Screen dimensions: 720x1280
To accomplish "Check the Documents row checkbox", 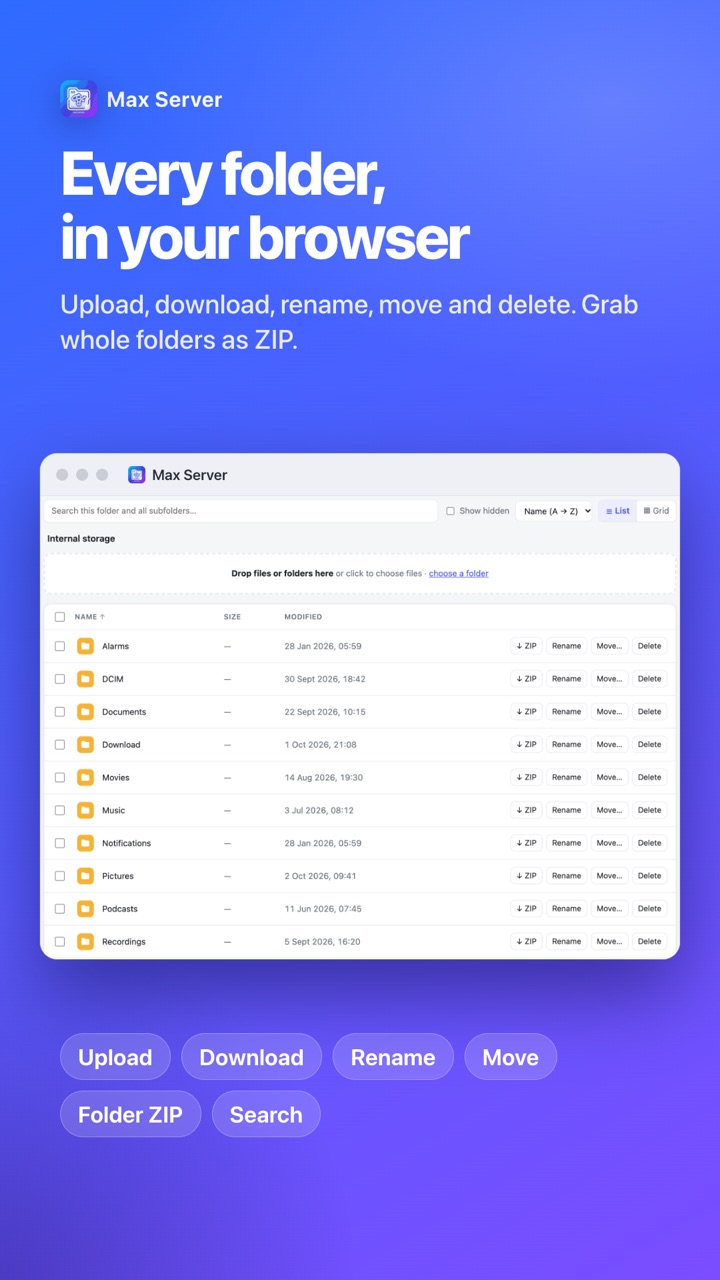I will coord(60,712).
